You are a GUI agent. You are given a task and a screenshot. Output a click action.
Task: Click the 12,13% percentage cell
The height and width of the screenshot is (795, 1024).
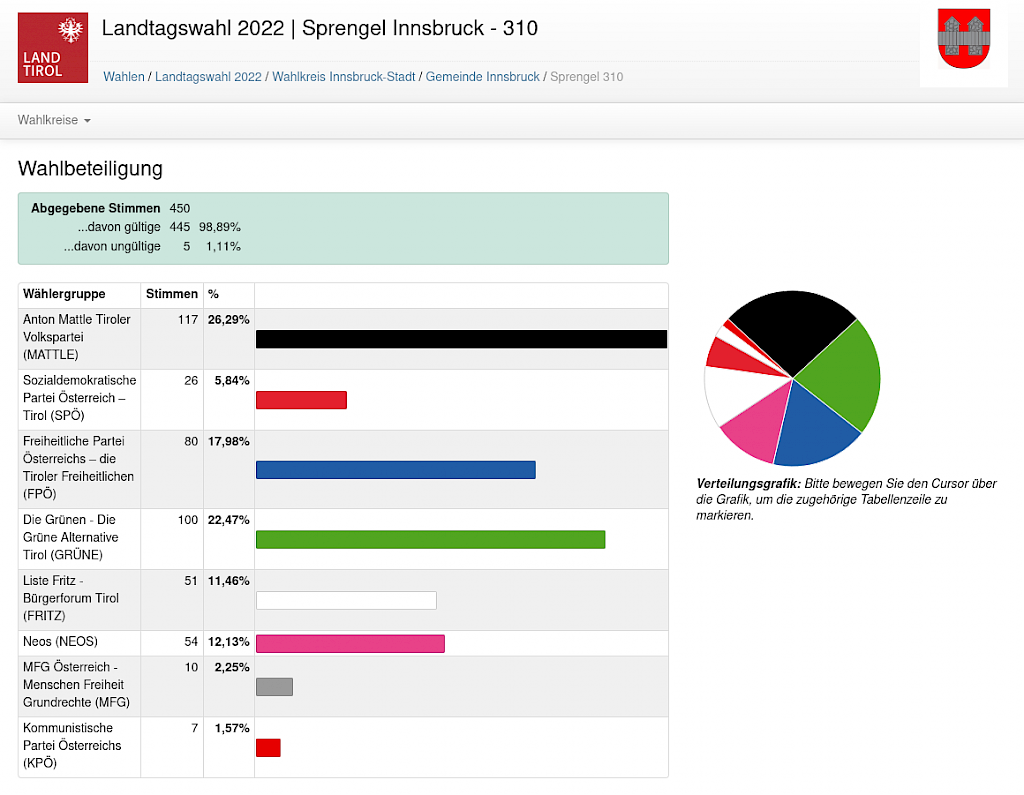tap(229, 641)
